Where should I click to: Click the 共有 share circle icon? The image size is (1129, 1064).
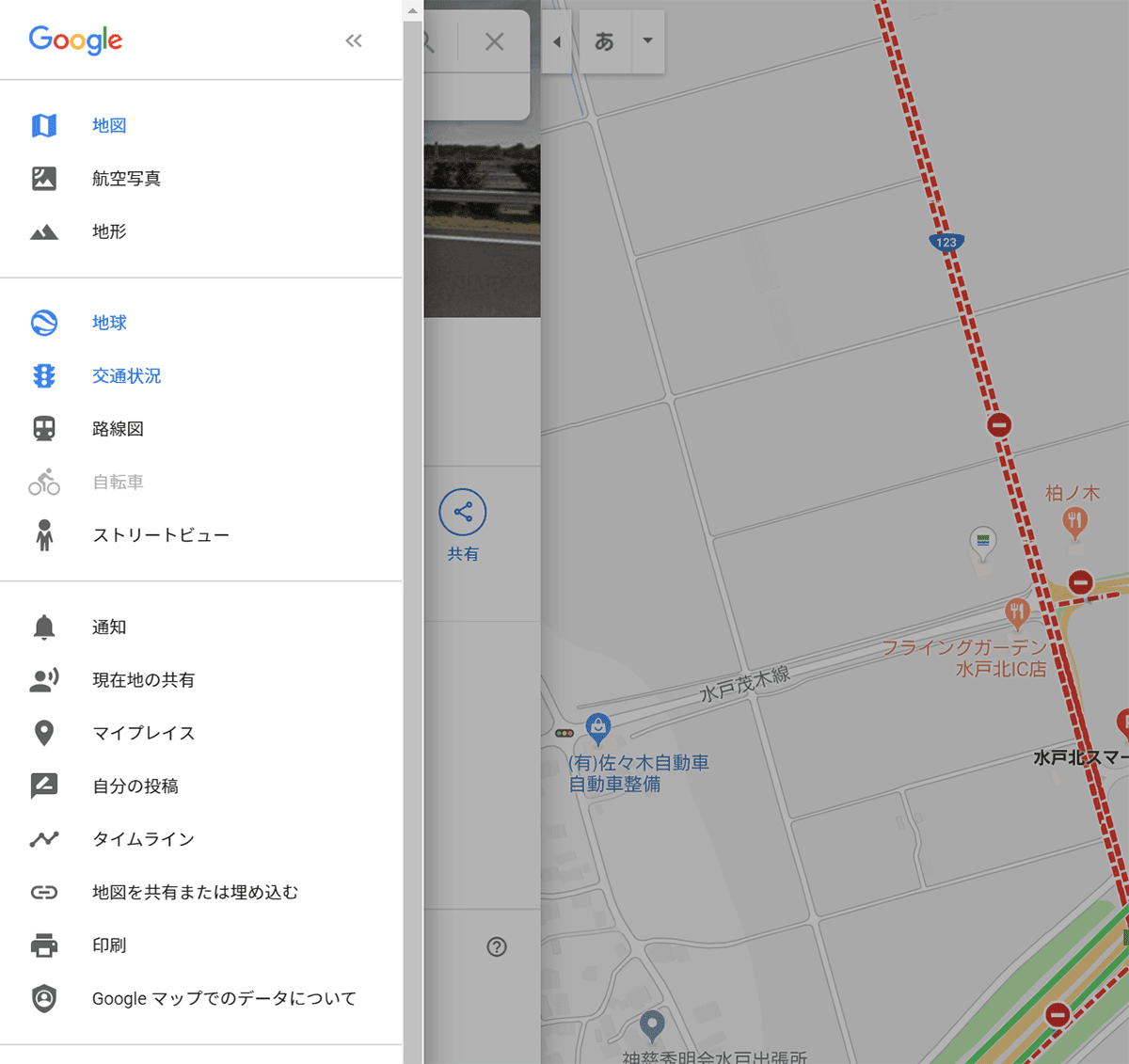tap(463, 513)
